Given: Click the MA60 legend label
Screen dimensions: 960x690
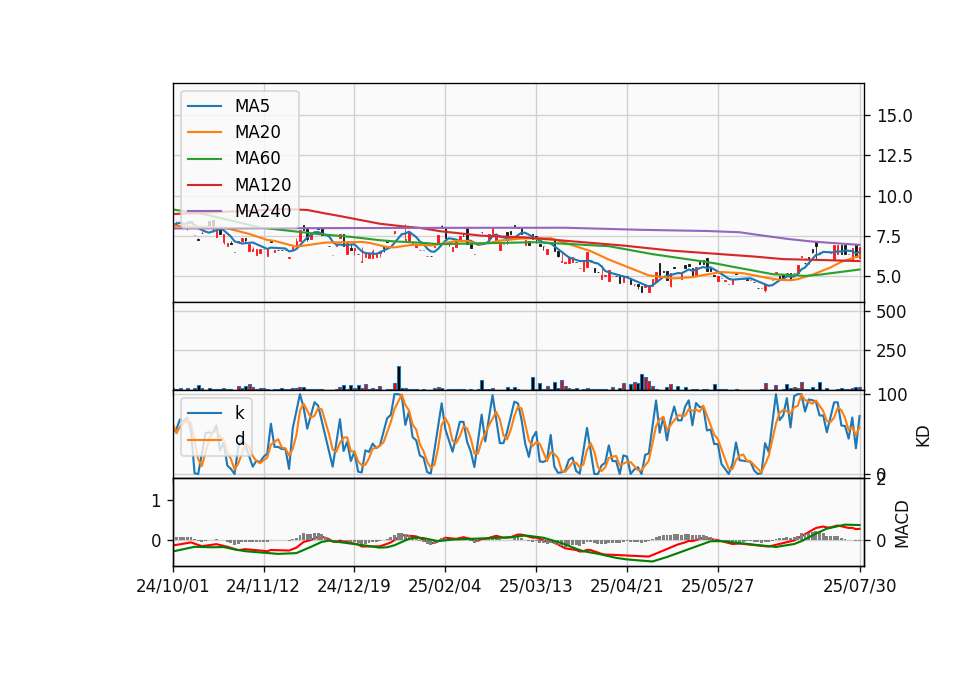Looking at the screenshot, I should pos(257,159).
